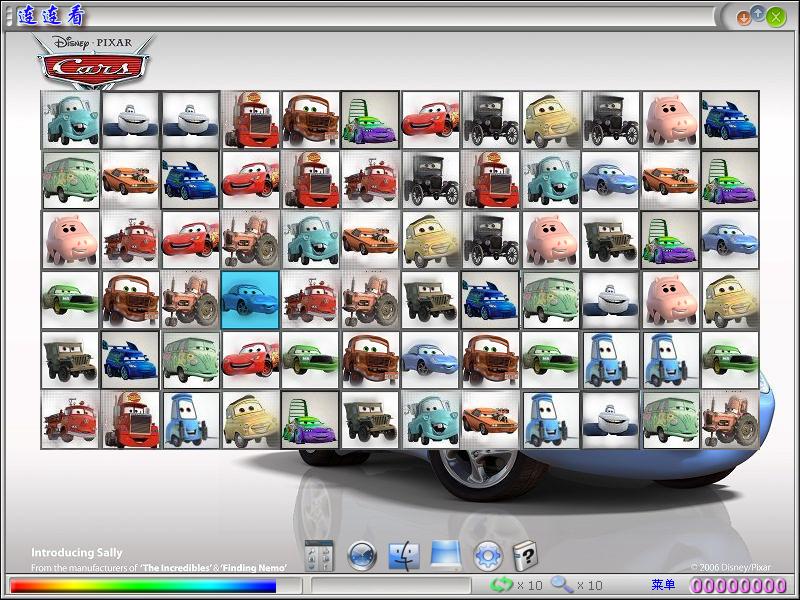Click the blue monitor screen dock icon
This screenshot has width=800, height=600.
point(445,556)
